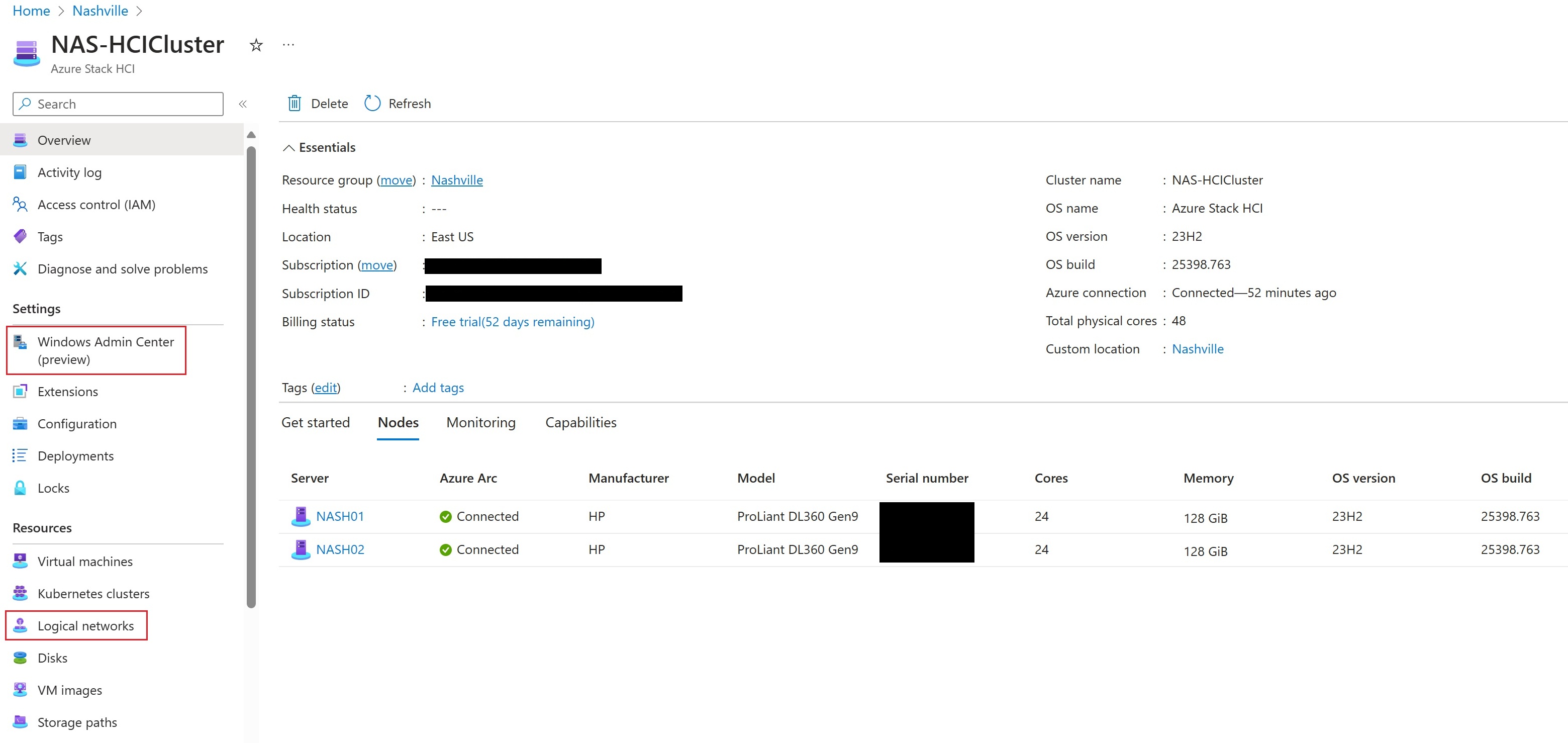Click the Access control (IAM) icon
1568x743 pixels.
coord(20,205)
